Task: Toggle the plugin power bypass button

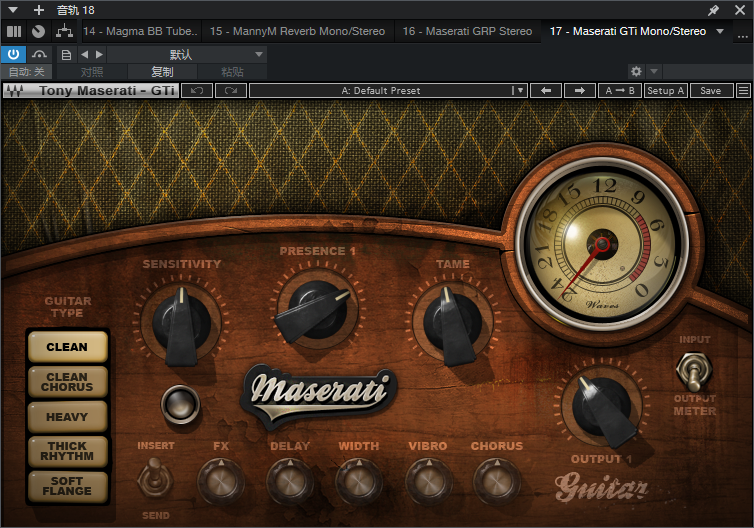Action: [x=13, y=54]
